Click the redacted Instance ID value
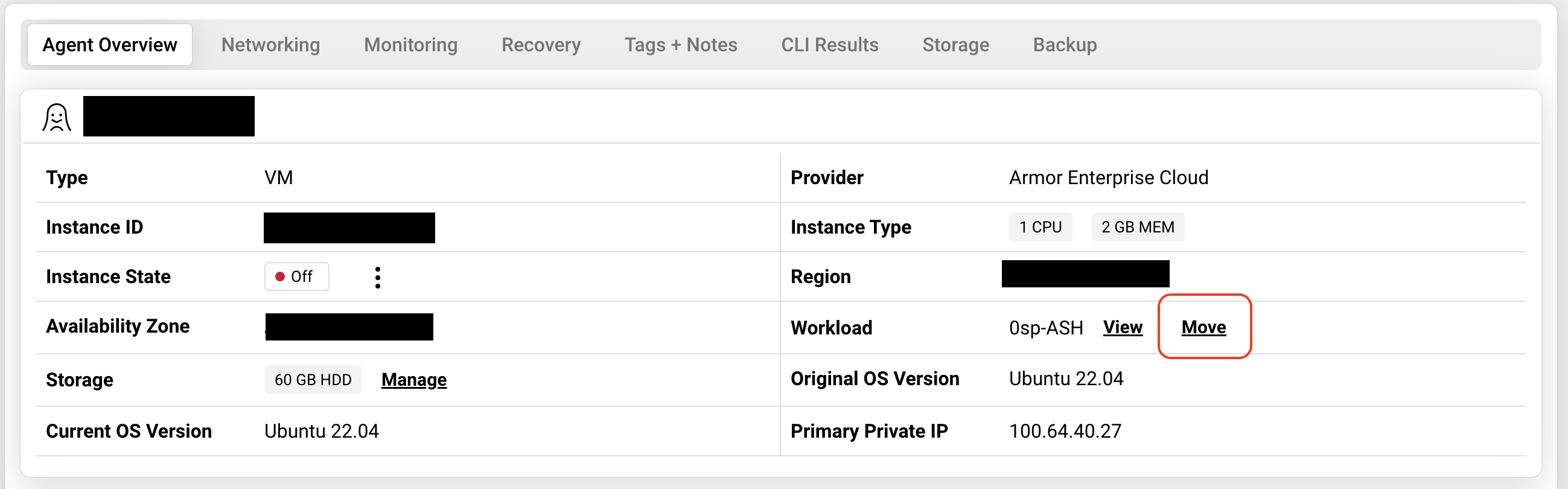Image resolution: width=1568 pixels, height=489 pixels. point(349,228)
